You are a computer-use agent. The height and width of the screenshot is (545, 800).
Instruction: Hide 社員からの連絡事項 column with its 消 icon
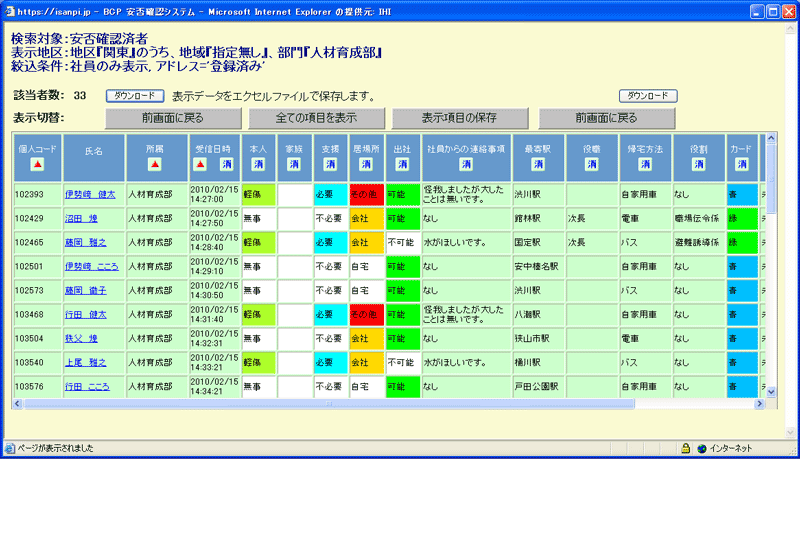point(466,164)
